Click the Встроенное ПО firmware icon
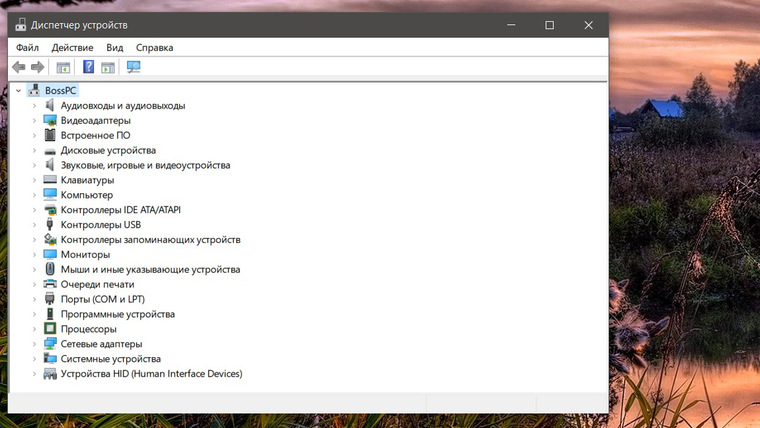 click(x=50, y=135)
